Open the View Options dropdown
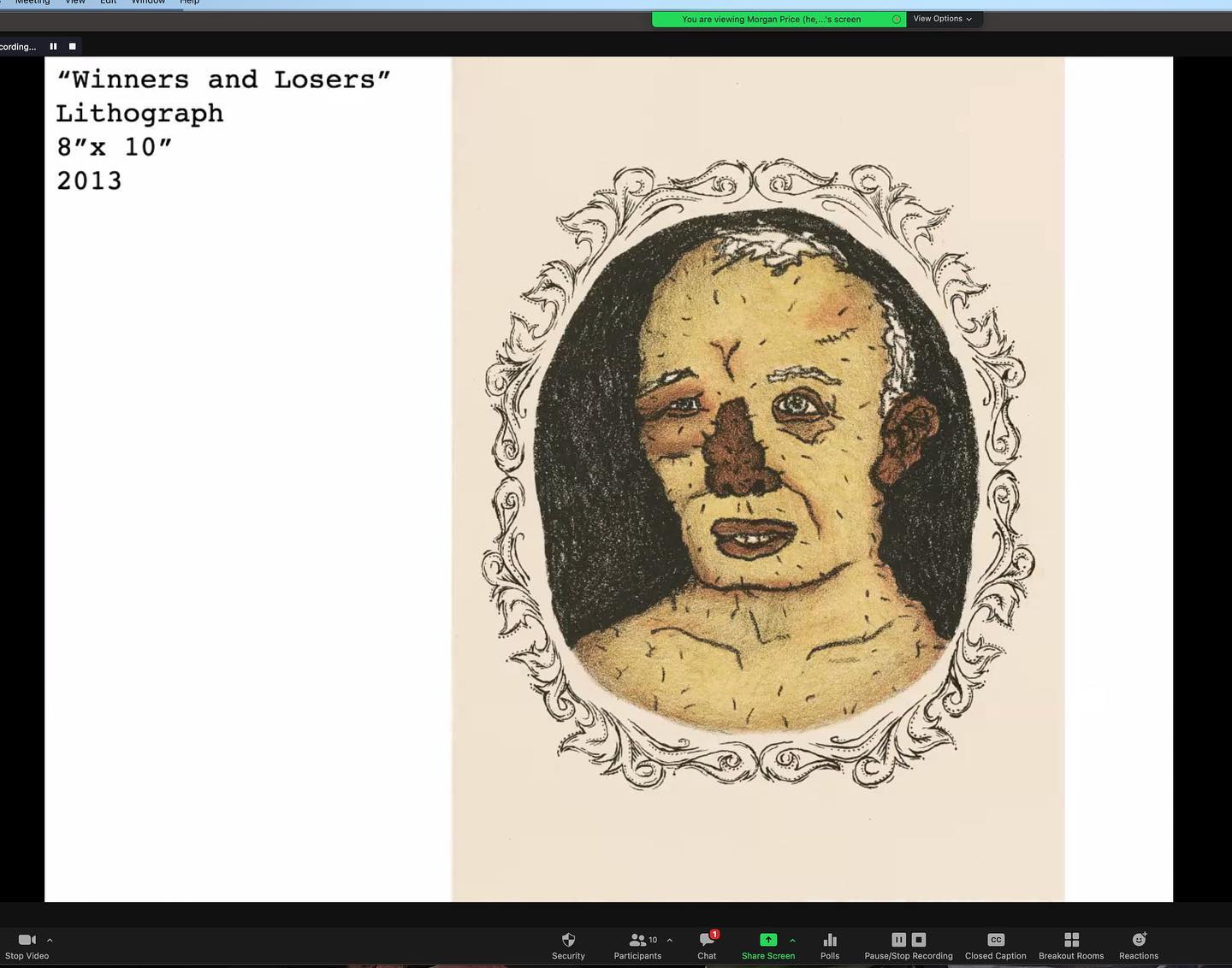The image size is (1232, 968). (942, 19)
